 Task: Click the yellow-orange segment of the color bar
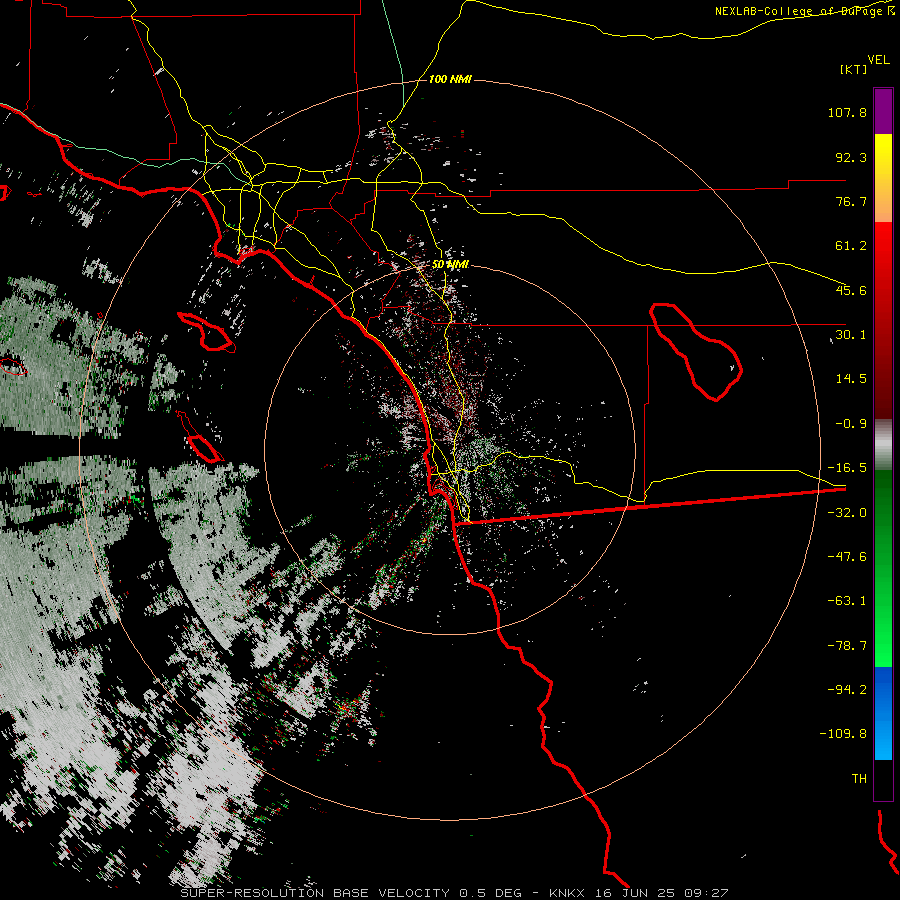tap(883, 178)
